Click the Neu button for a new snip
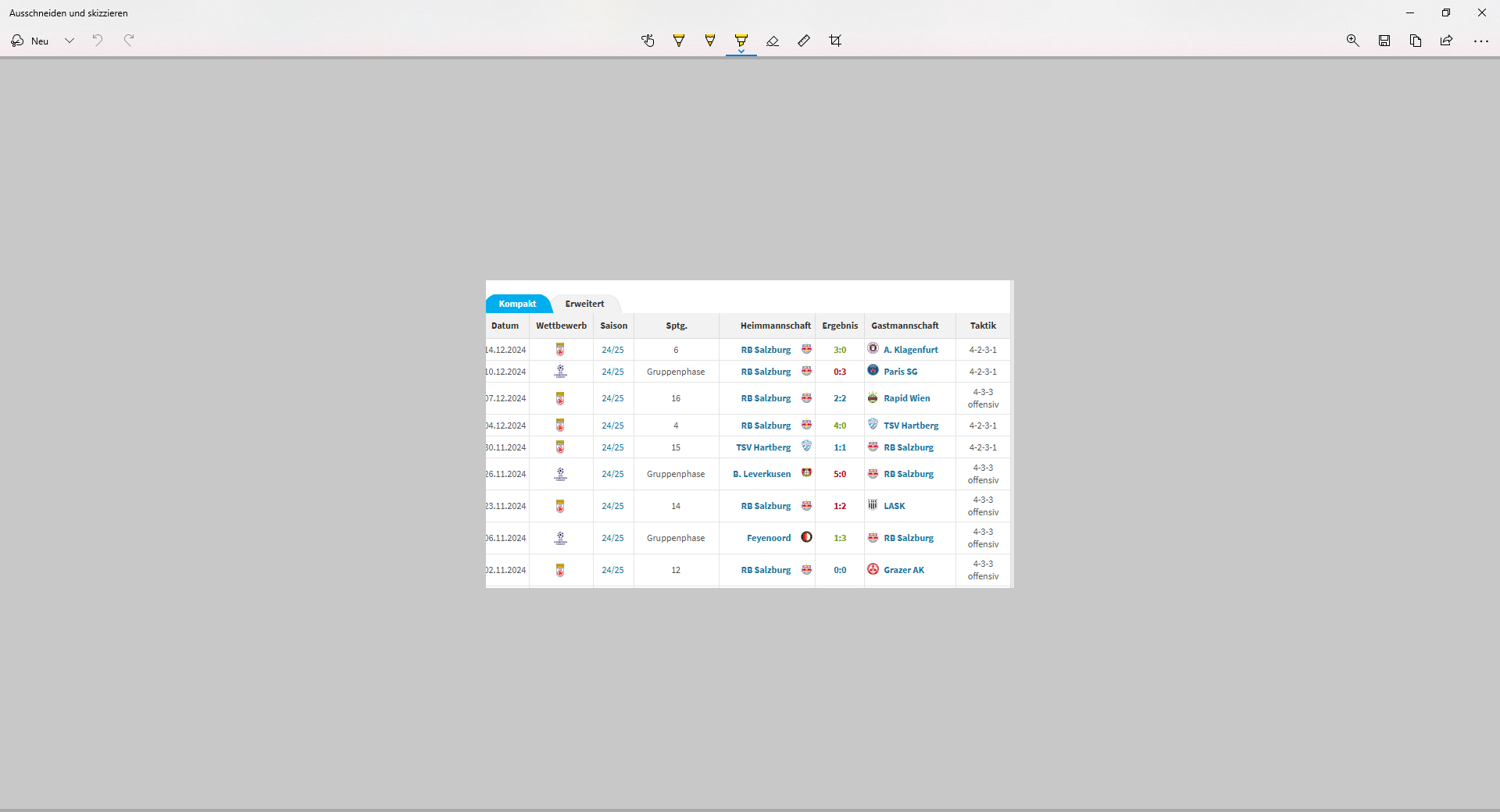1500x812 pixels. click(x=30, y=41)
